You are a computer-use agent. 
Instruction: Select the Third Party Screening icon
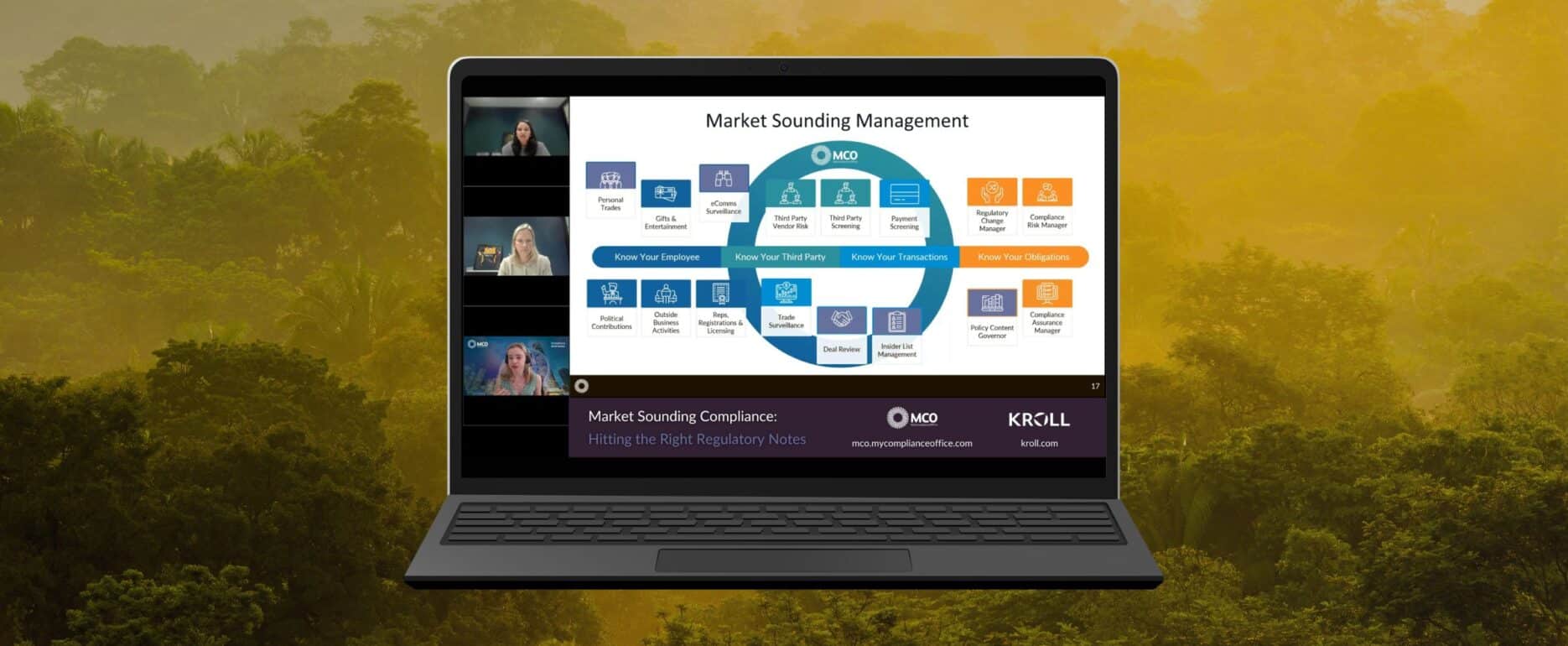845,194
